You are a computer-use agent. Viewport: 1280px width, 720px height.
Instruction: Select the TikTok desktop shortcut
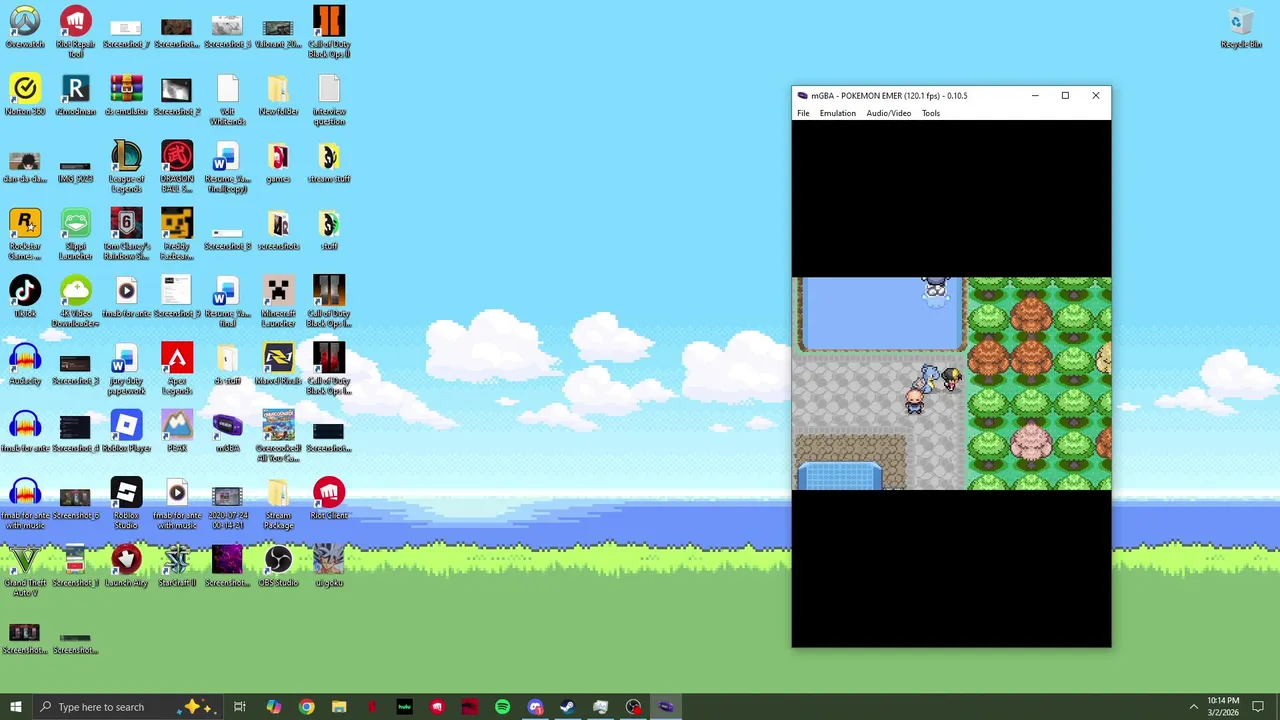coord(25,296)
